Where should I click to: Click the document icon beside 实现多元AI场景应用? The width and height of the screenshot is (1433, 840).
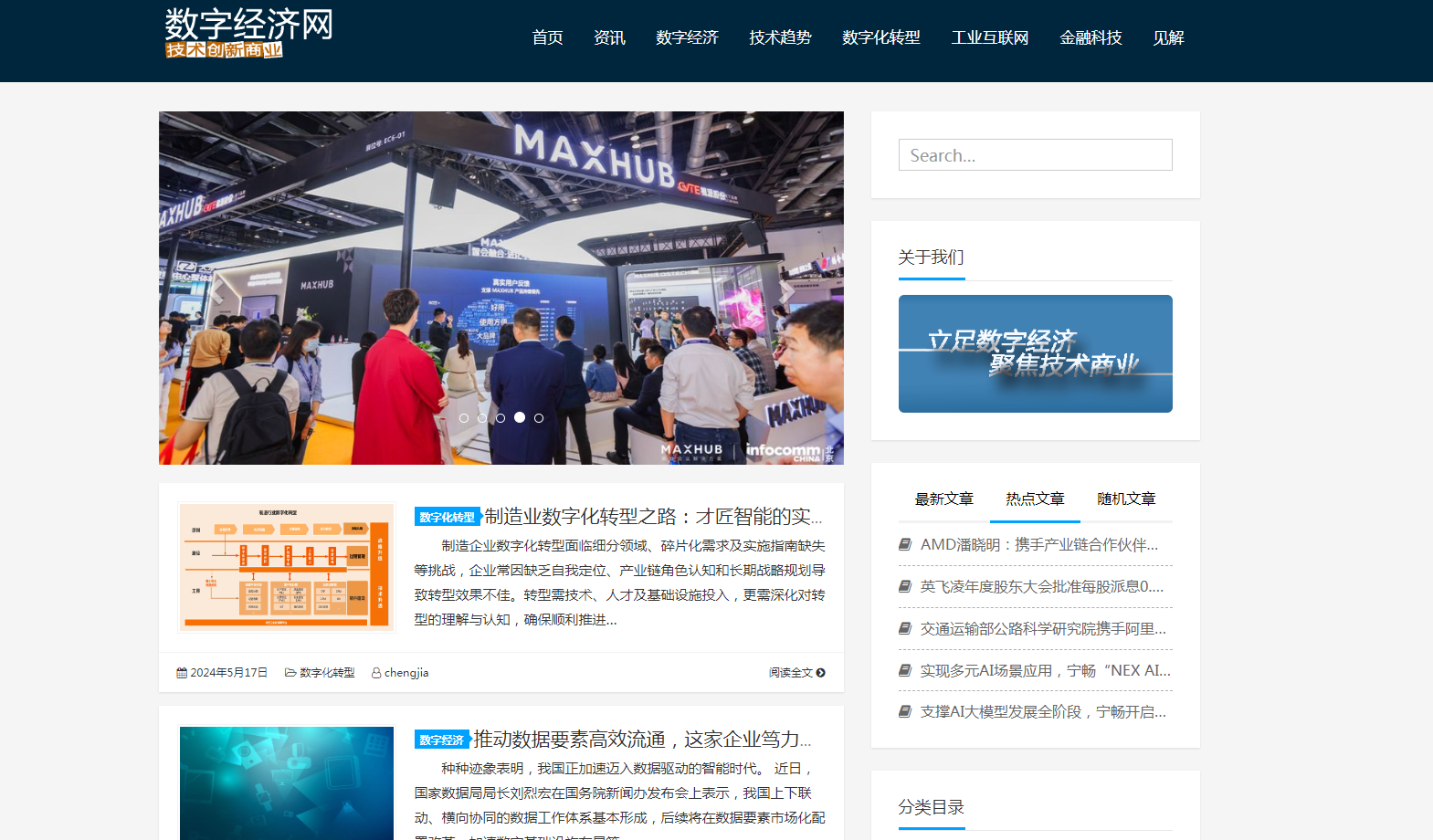905,670
